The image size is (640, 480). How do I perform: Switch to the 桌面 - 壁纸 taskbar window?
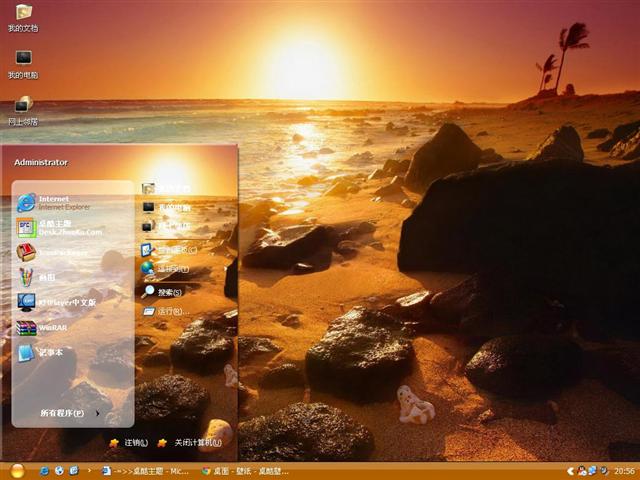(x=245, y=470)
